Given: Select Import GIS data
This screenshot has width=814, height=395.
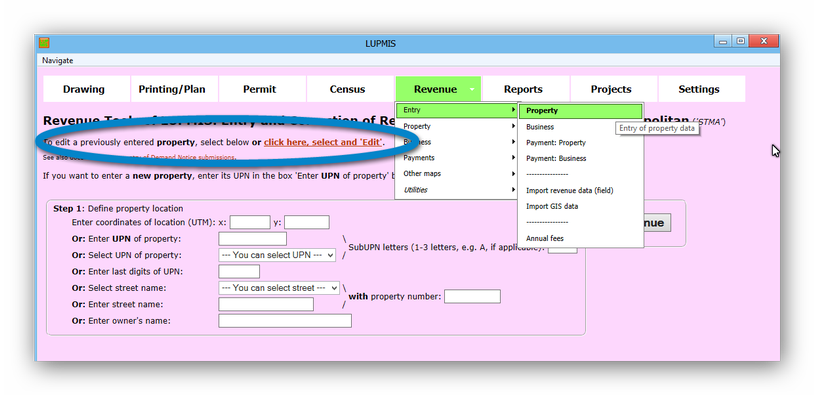Looking at the screenshot, I should point(580,206).
